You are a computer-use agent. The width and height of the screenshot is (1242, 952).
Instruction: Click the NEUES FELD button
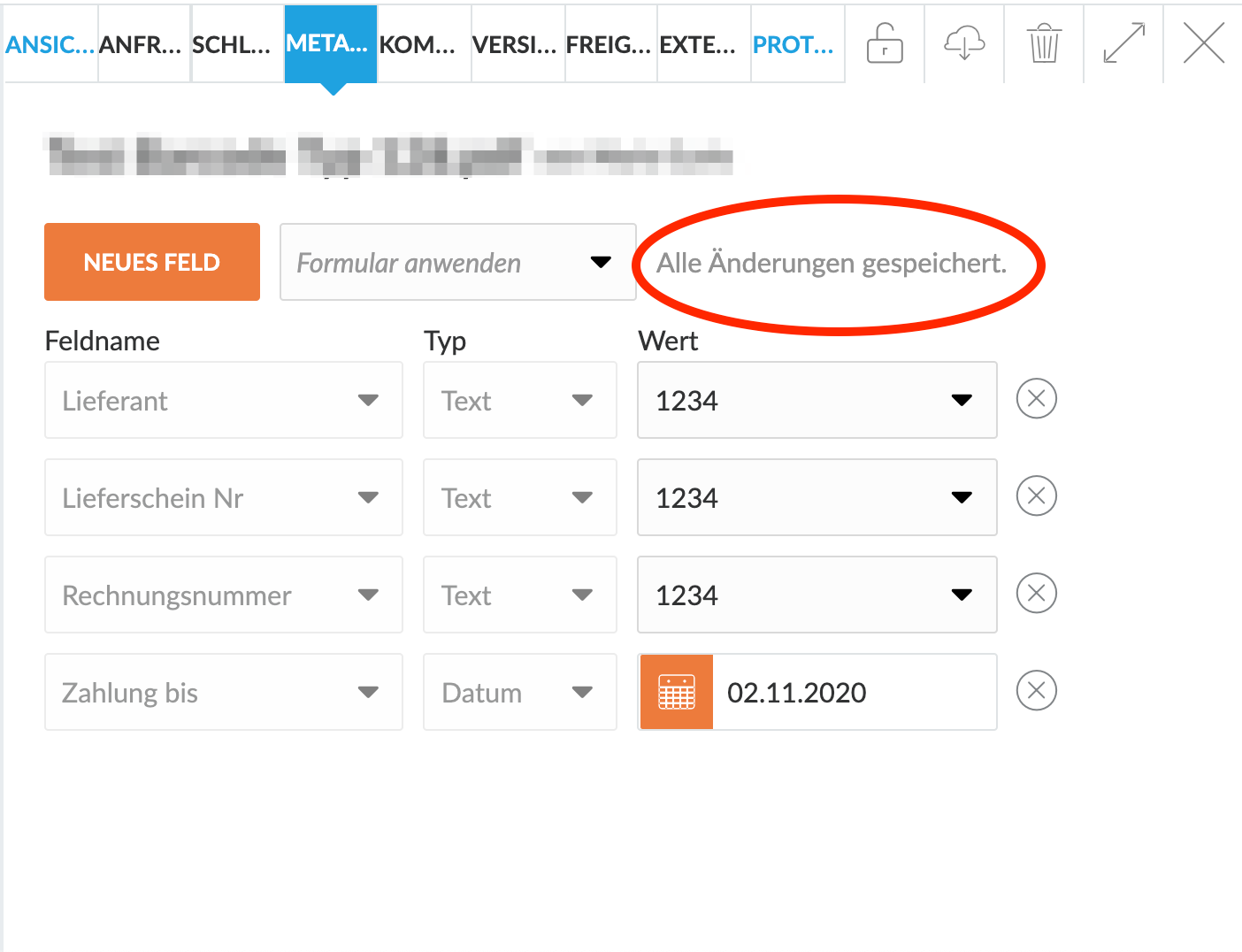pyautogui.click(x=152, y=262)
